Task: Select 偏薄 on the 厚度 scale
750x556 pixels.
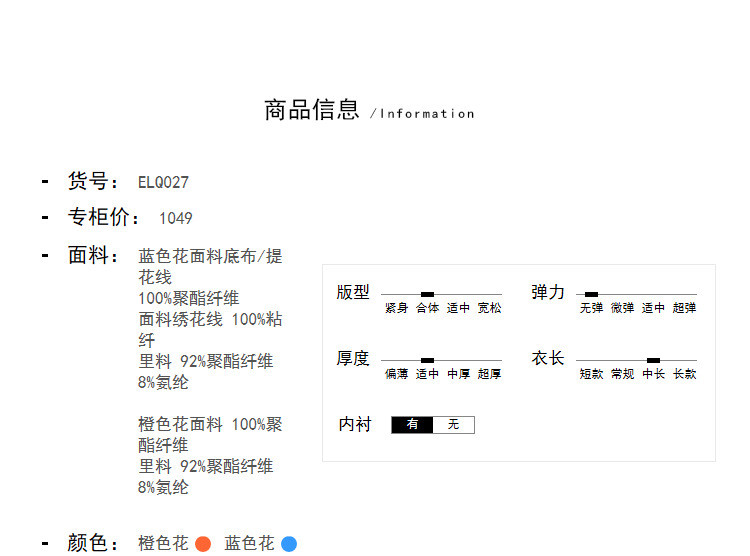Action: (x=396, y=374)
